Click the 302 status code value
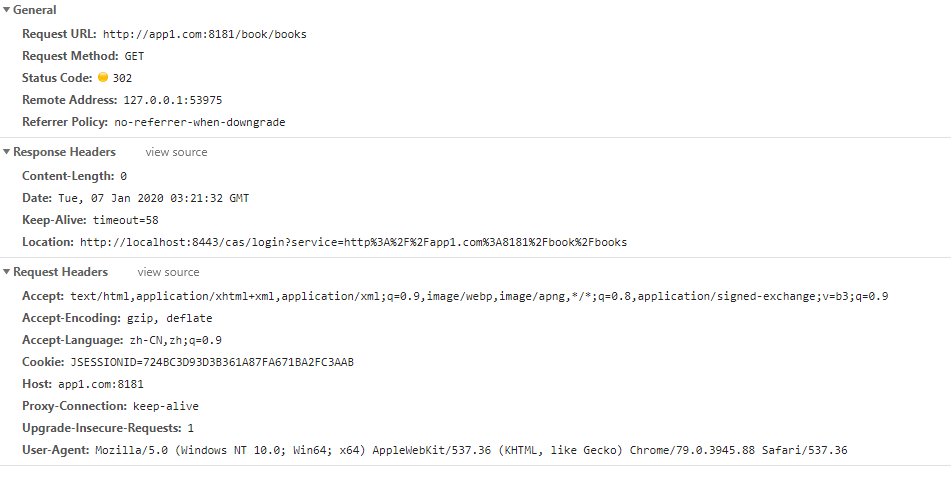Screen dimensions: 951x477 (x=122, y=78)
